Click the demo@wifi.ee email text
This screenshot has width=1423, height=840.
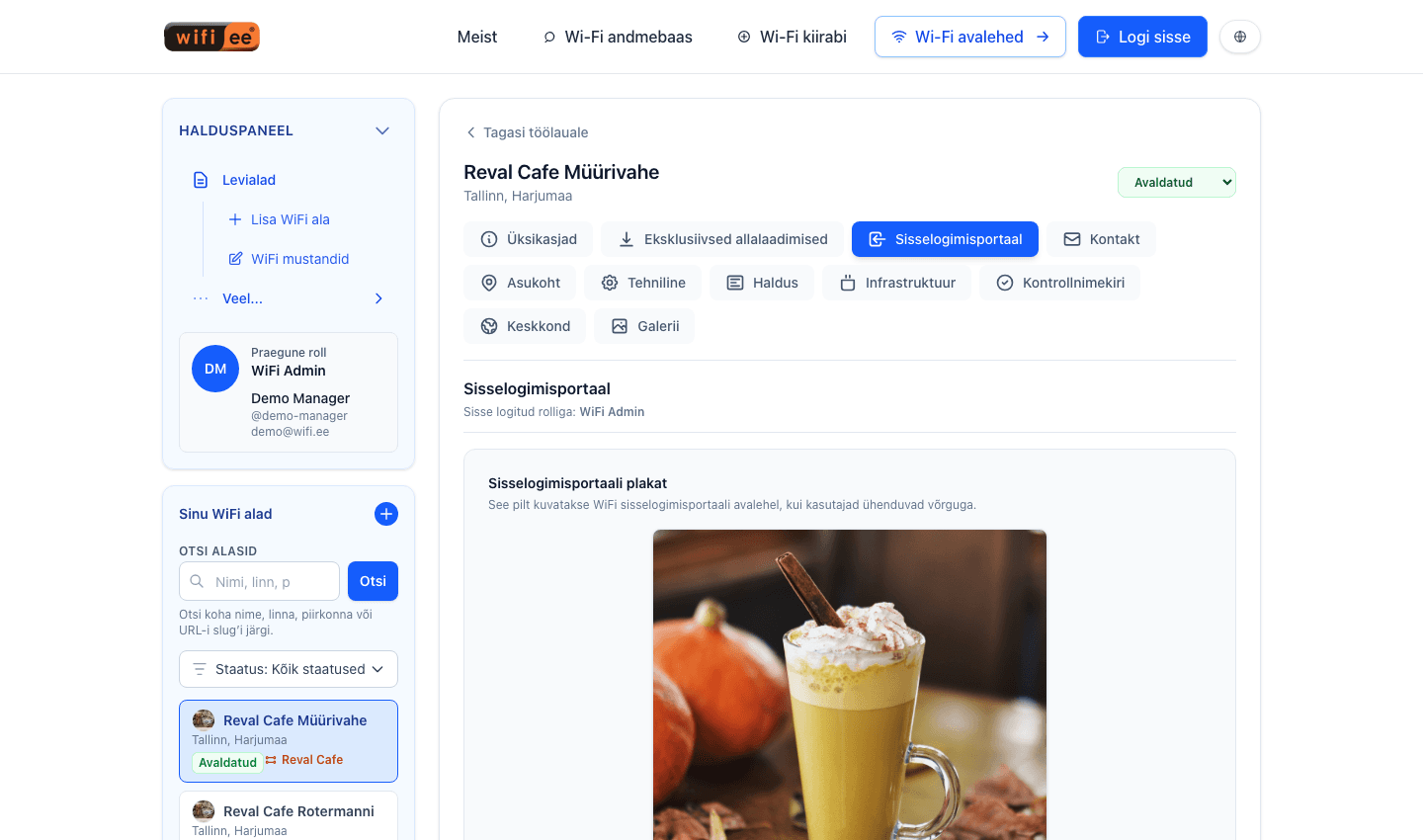290,432
